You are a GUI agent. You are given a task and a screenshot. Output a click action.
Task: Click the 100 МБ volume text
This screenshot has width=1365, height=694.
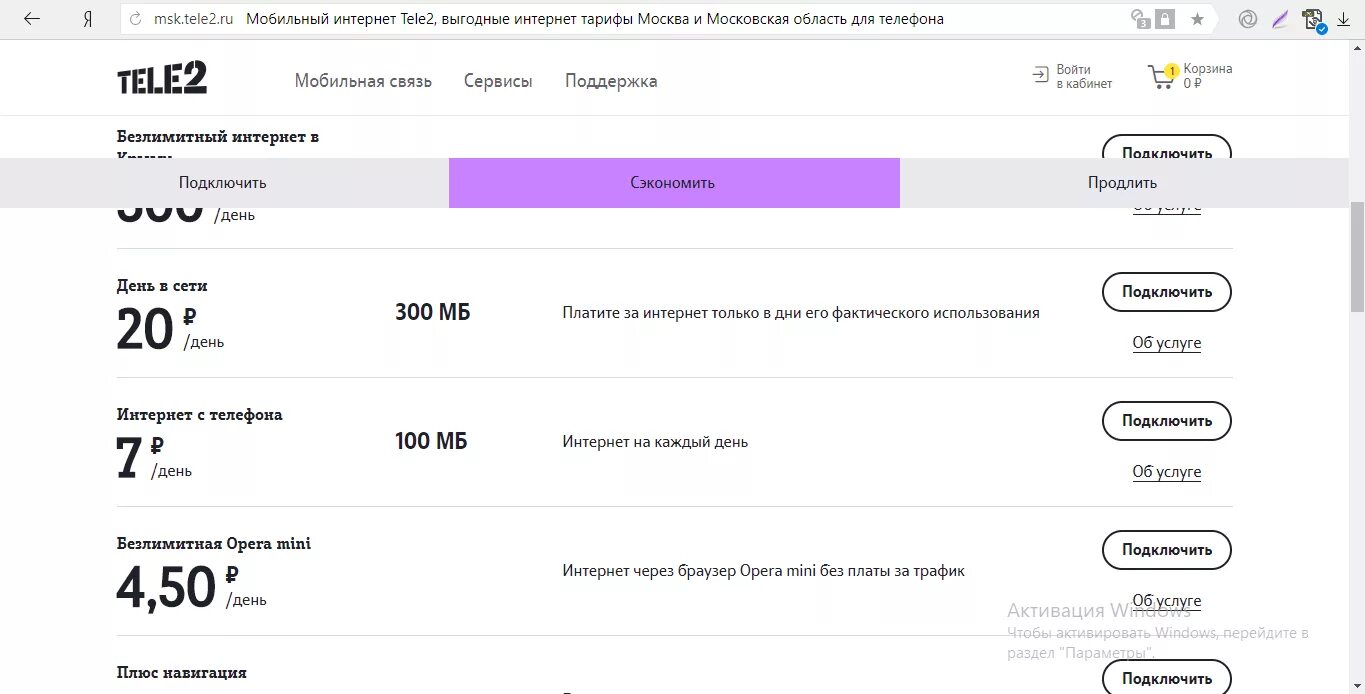click(431, 441)
